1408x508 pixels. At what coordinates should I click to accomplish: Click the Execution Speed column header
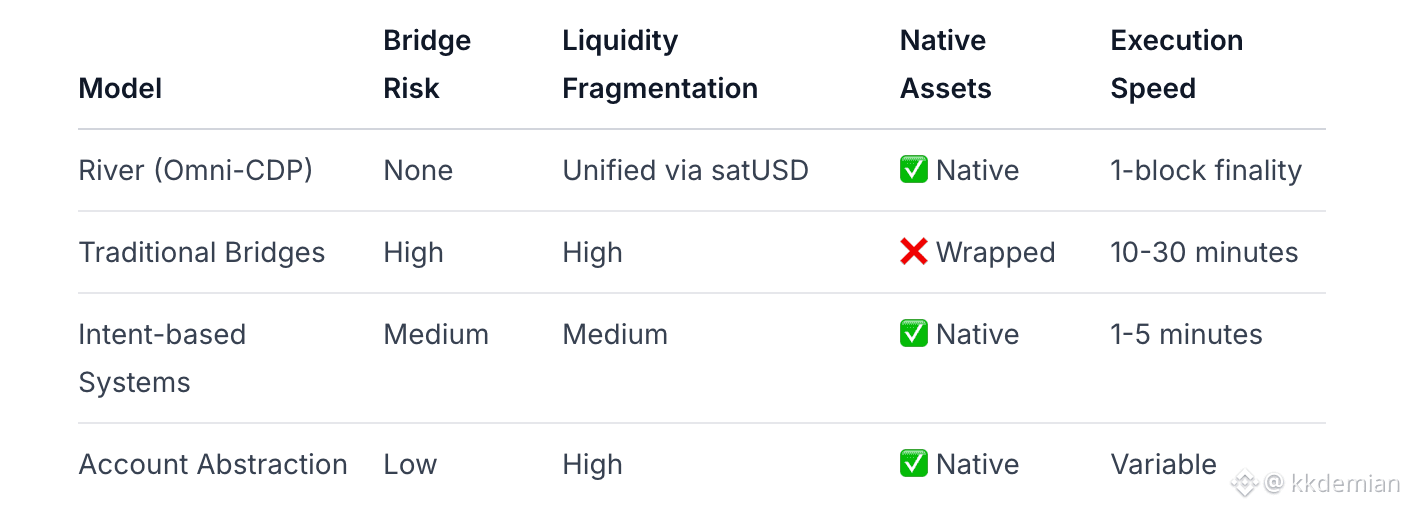1176,64
